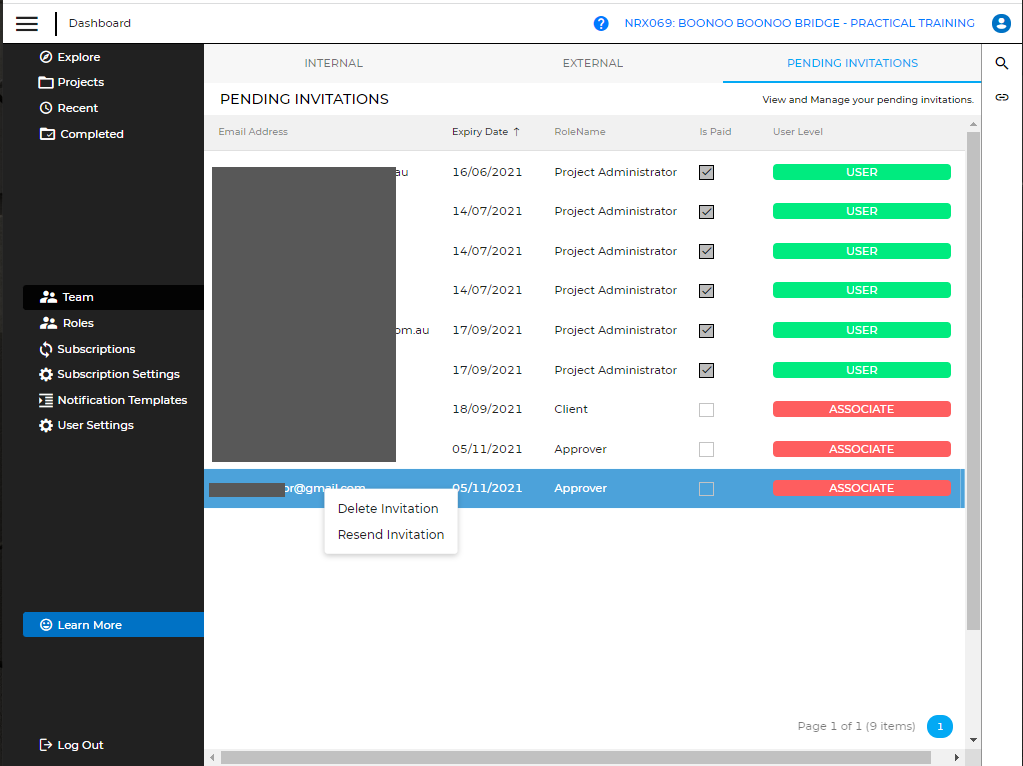
Task: Click the horizontal scrollbar left arrow
Action: pyautogui.click(x=212, y=758)
